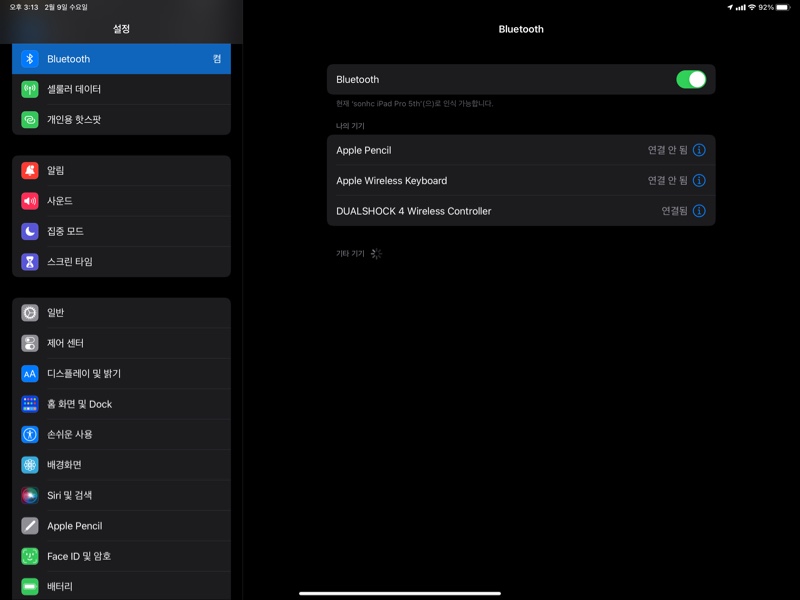The image size is (800, 600).
Task: Tap the cellular data antenna icon
Action: [x=30, y=89]
